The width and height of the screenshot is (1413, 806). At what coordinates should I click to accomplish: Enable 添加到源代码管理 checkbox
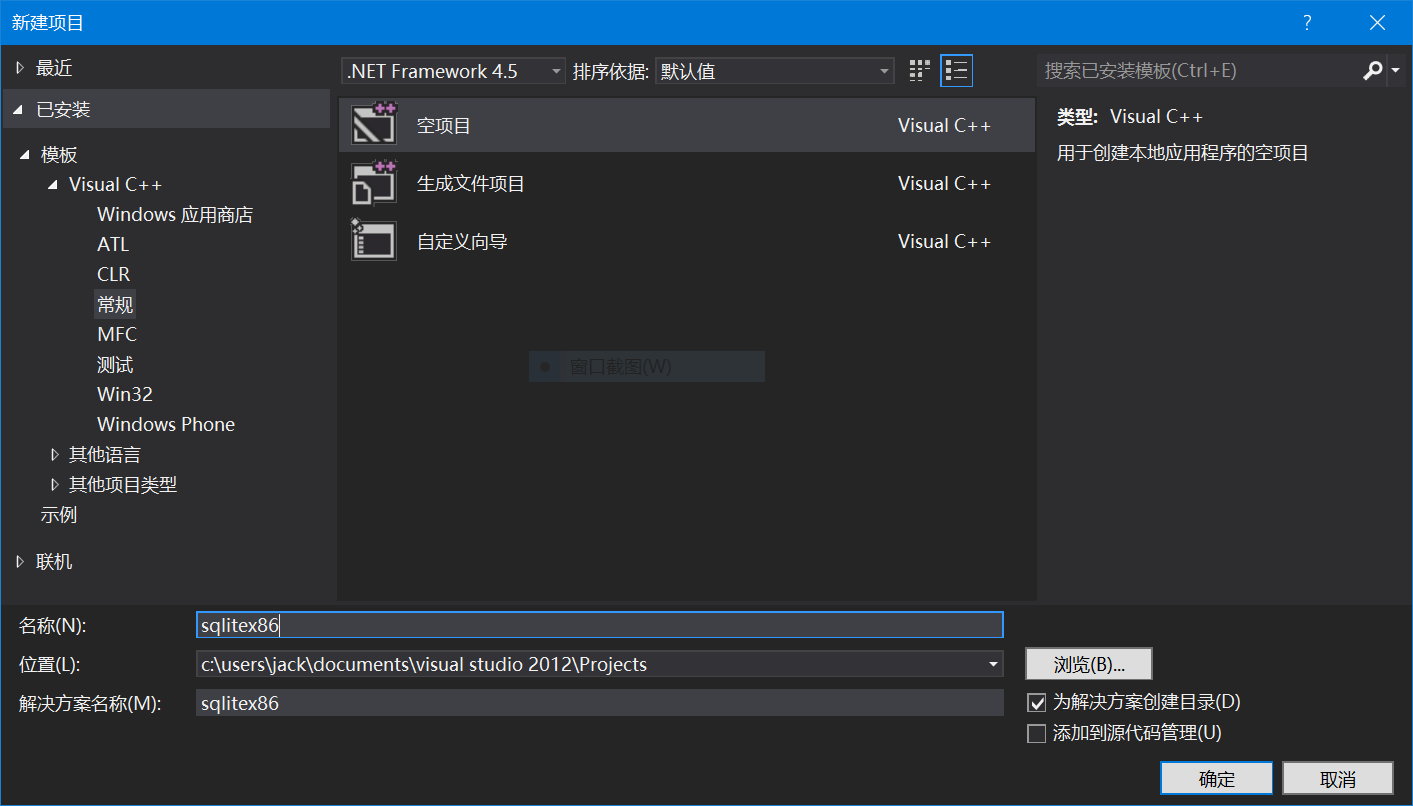(1037, 733)
